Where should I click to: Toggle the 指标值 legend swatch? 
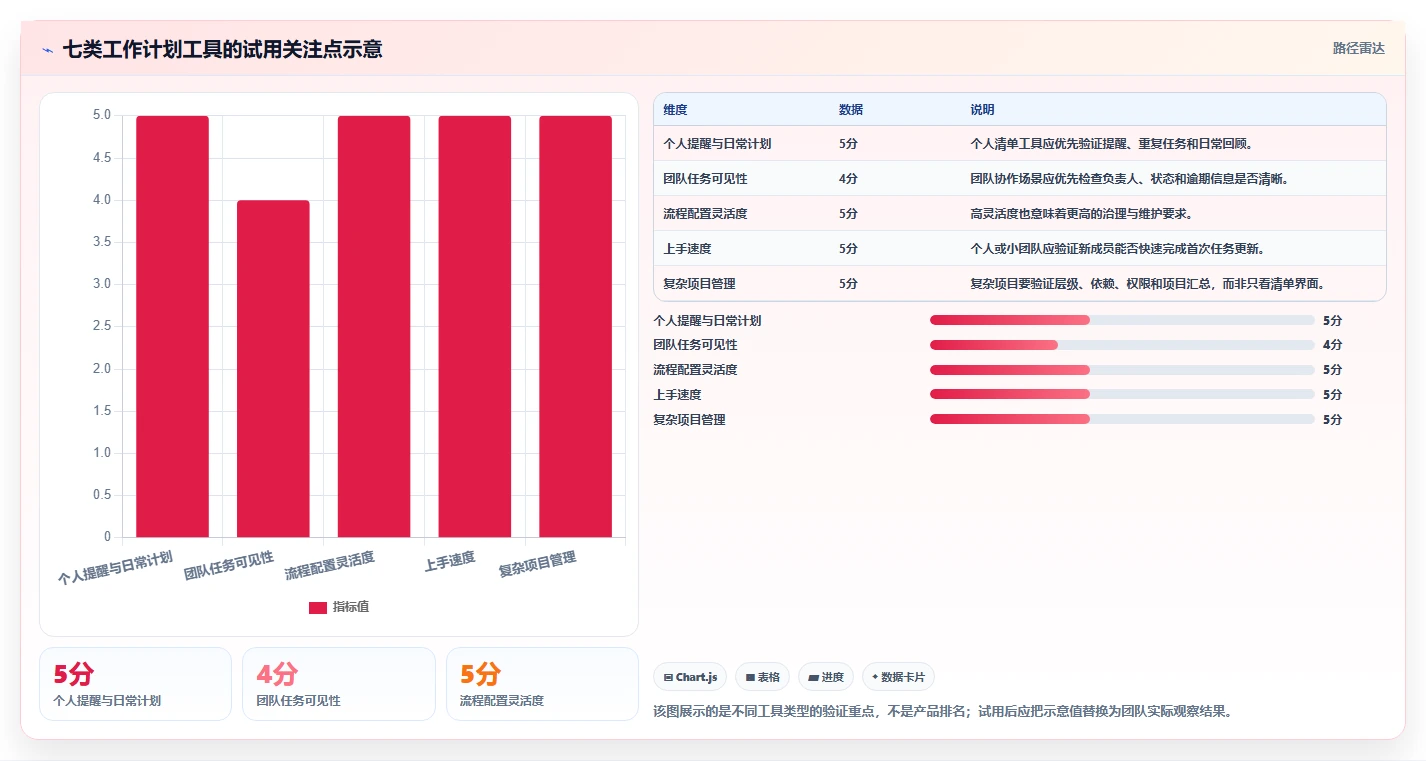click(x=318, y=607)
